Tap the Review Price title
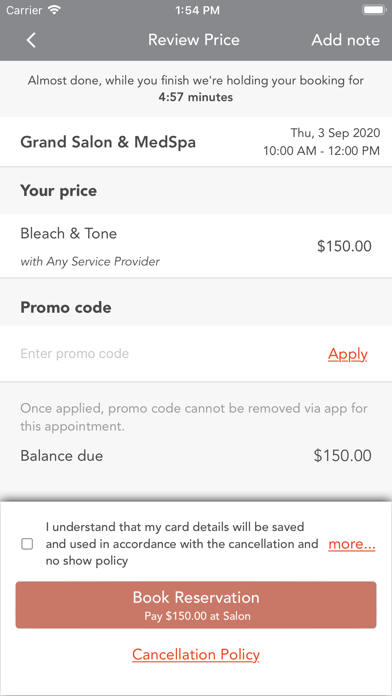 coord(194,40)
